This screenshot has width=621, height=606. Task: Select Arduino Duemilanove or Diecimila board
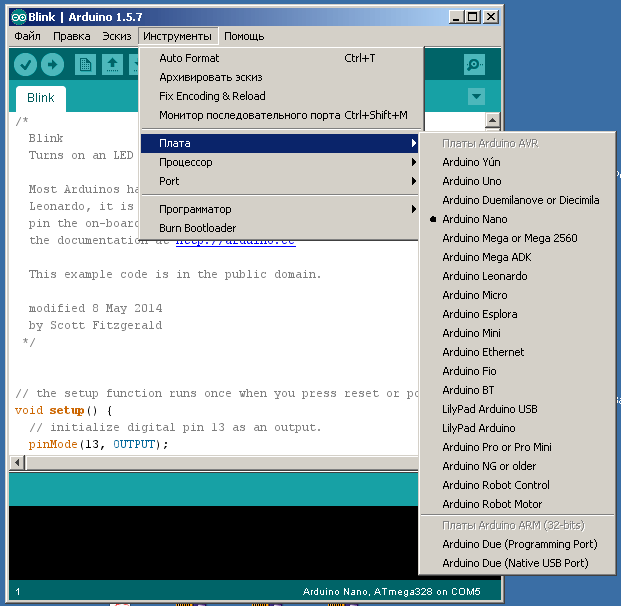point(517,200)
